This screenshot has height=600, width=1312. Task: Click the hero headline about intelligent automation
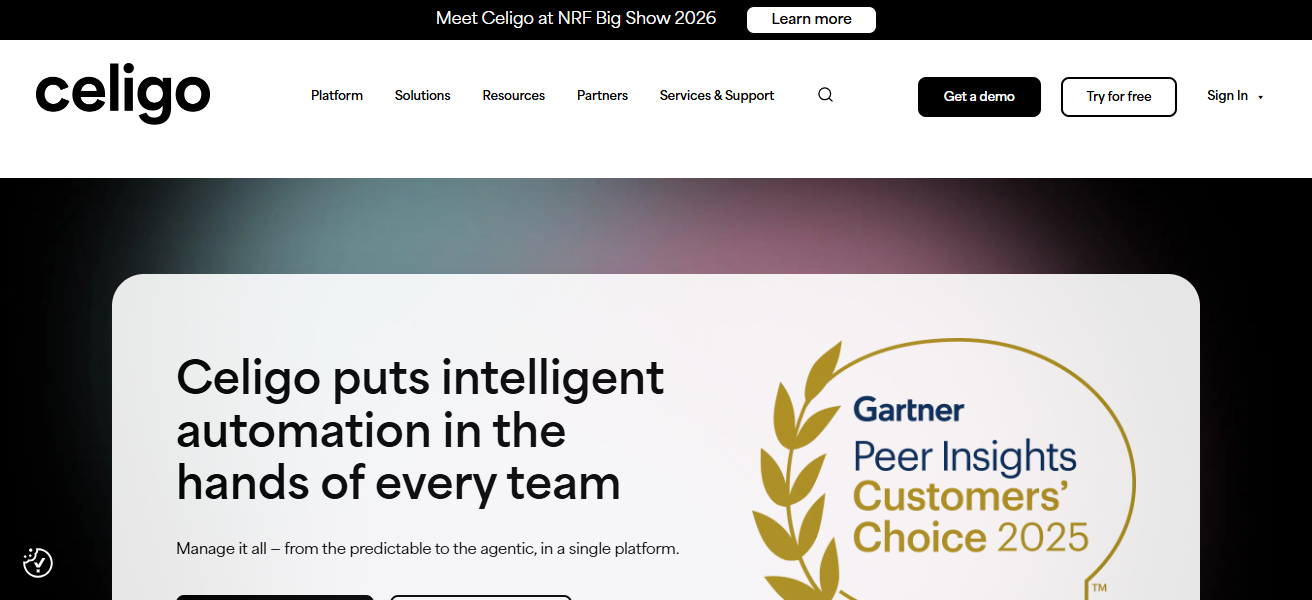pyautogui.click(x=420, y=430)
